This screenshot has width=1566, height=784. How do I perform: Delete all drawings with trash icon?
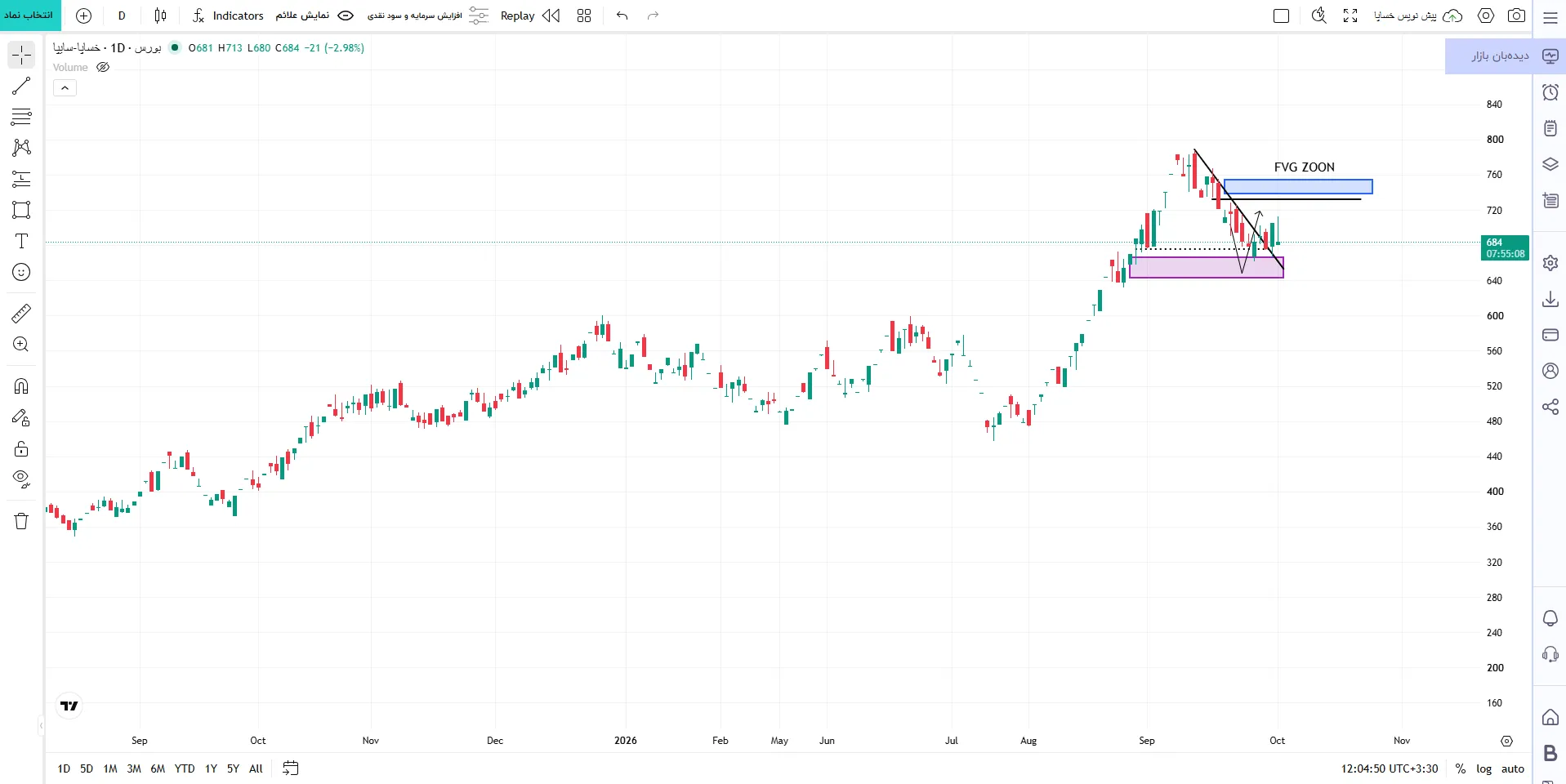(21, 521)
